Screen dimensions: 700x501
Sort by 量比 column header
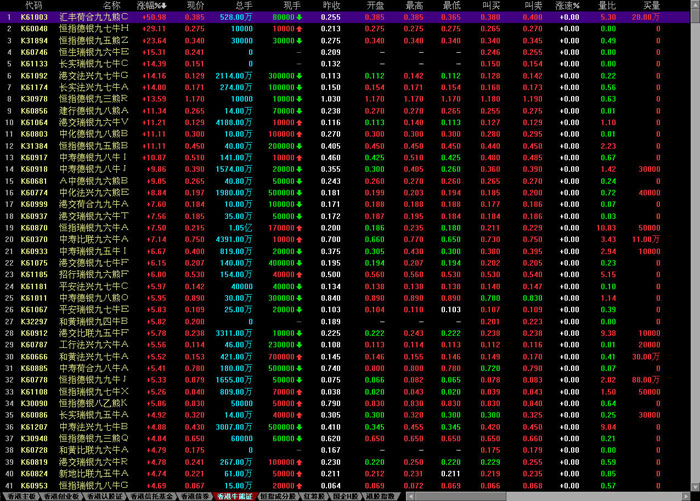click(x=607, y=6)
